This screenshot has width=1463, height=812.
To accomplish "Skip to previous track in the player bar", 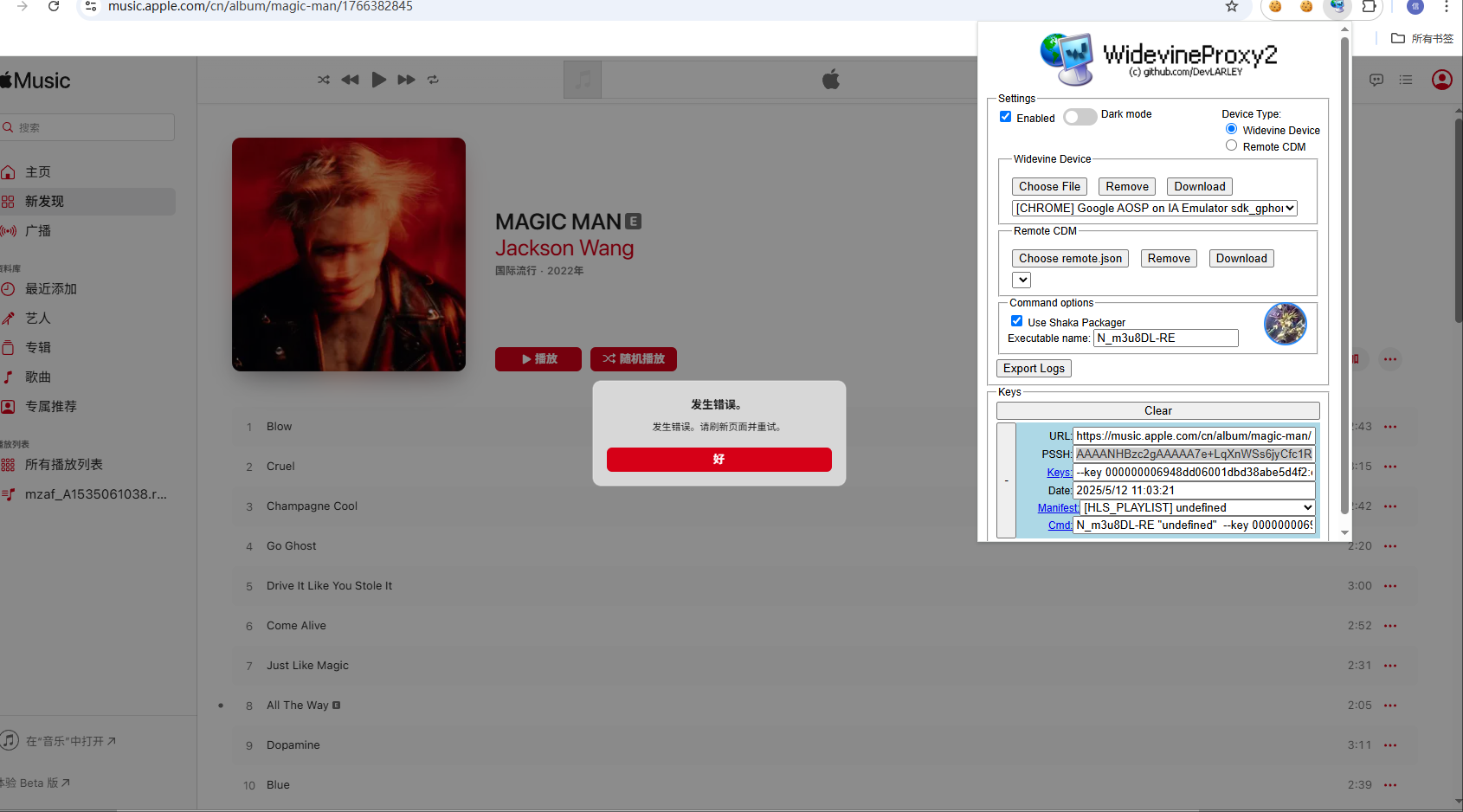I will (x=350, y=80).
